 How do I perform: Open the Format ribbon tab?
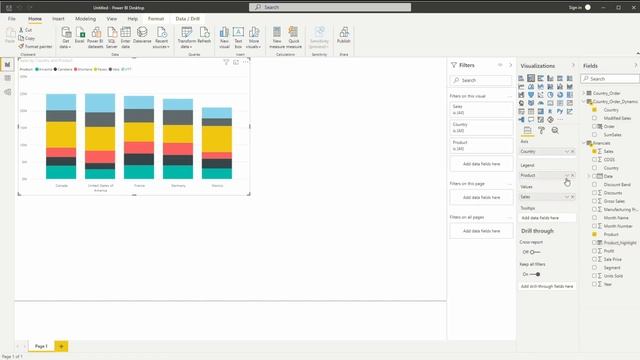click(x=156, y=19)
